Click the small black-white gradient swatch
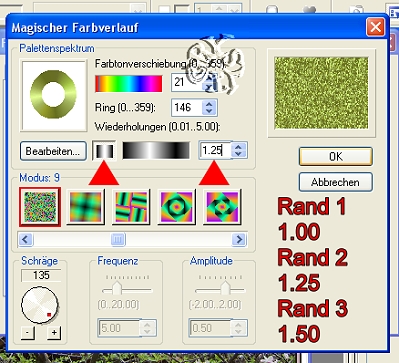 (104, 151)
